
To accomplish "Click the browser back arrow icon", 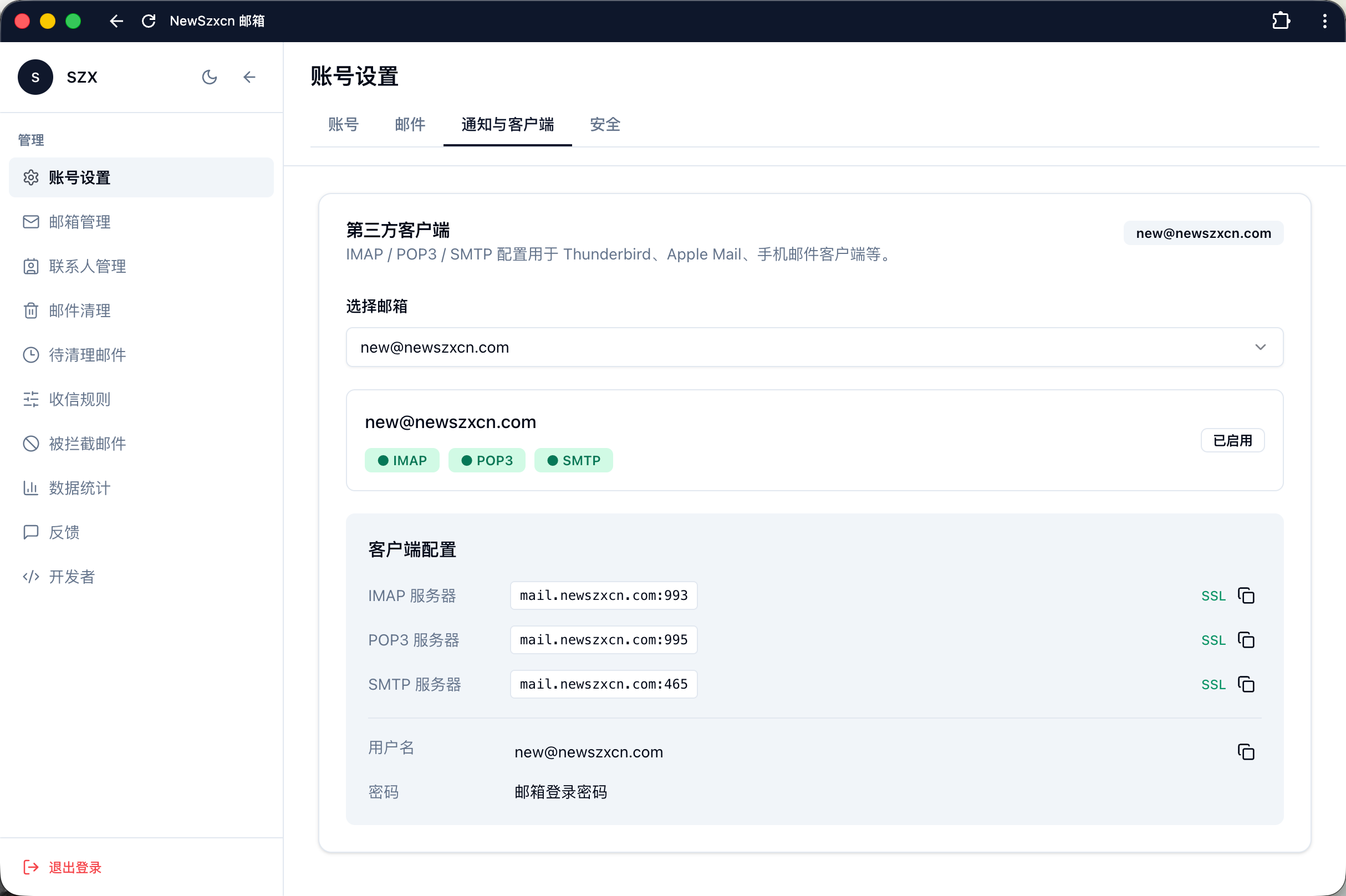I will point(116,21).
